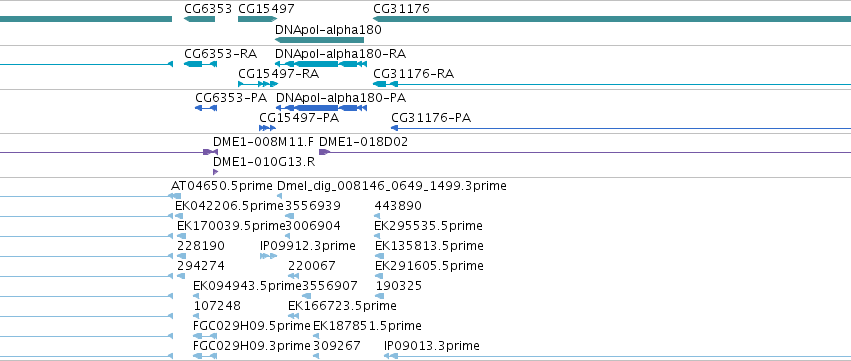The height and width of the screenshot is (361, 851).
Task: Select the CG6353-PA protein glyph
Action: pos(206,108)
